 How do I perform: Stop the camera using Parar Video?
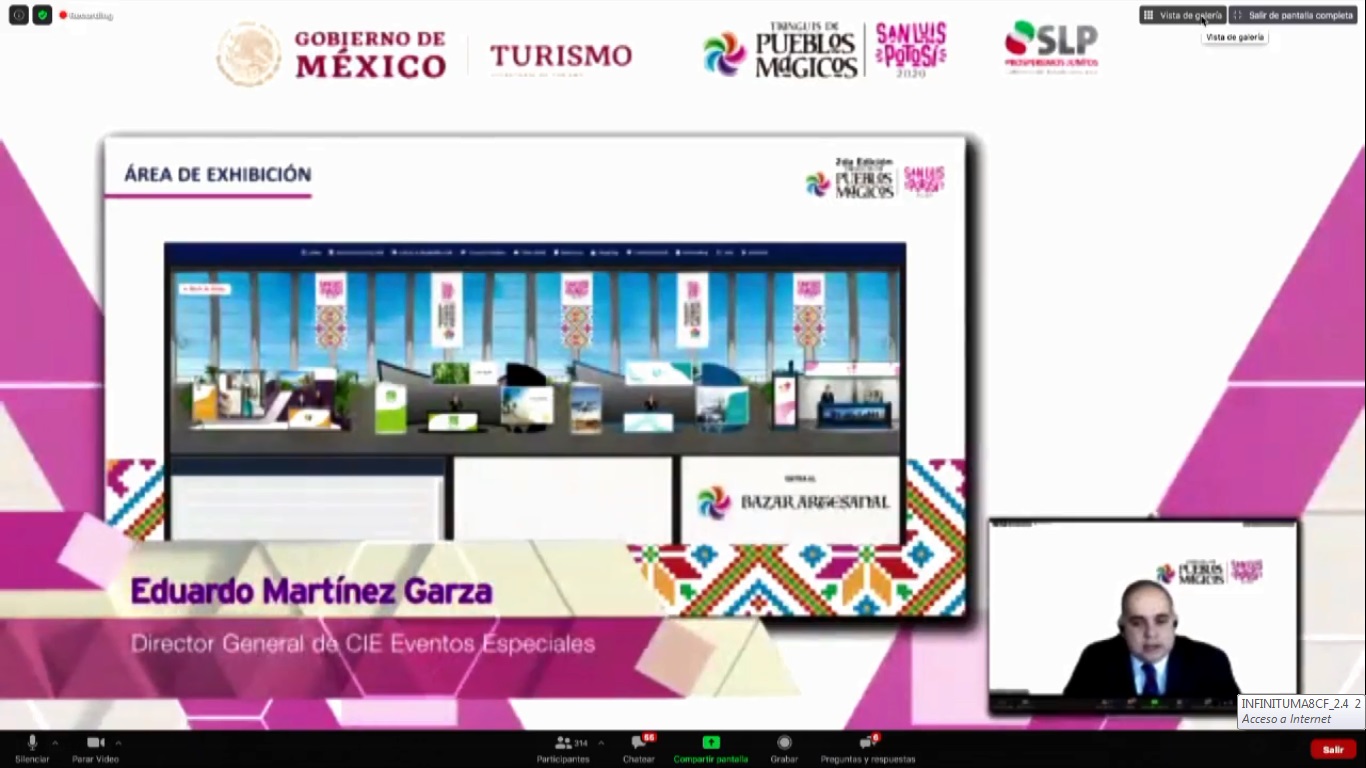[x=95, y=743]
